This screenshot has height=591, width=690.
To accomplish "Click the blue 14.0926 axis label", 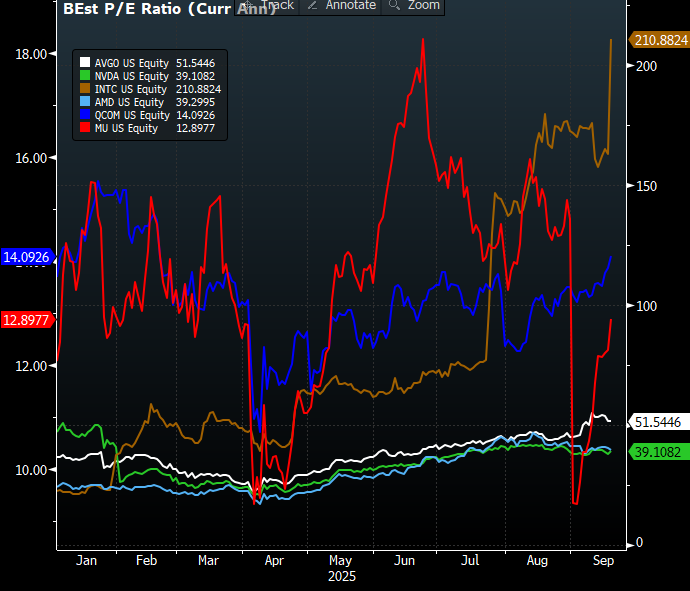I will (27, 258).
